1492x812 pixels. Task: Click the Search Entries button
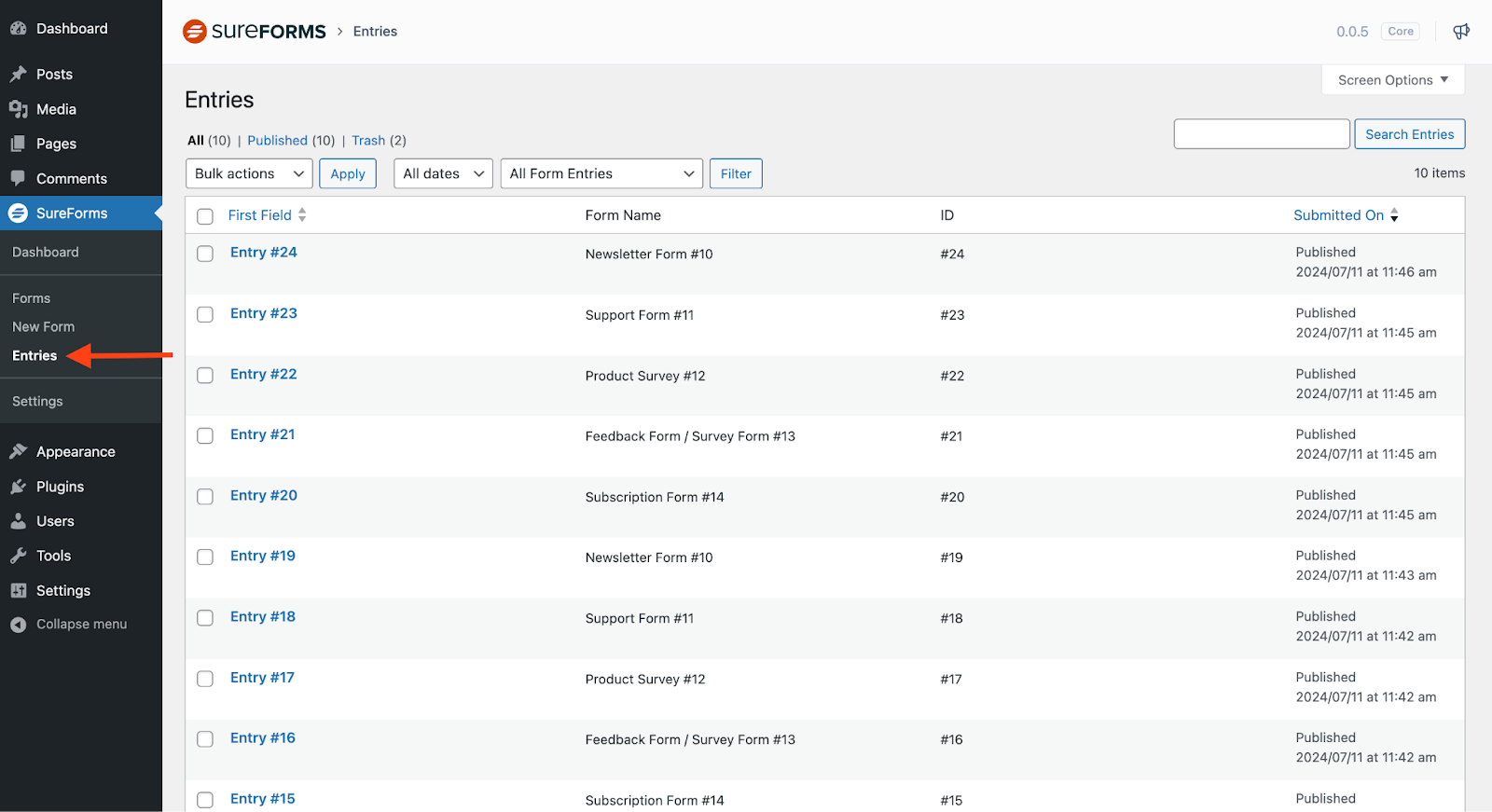click(x=1410, y=134)
